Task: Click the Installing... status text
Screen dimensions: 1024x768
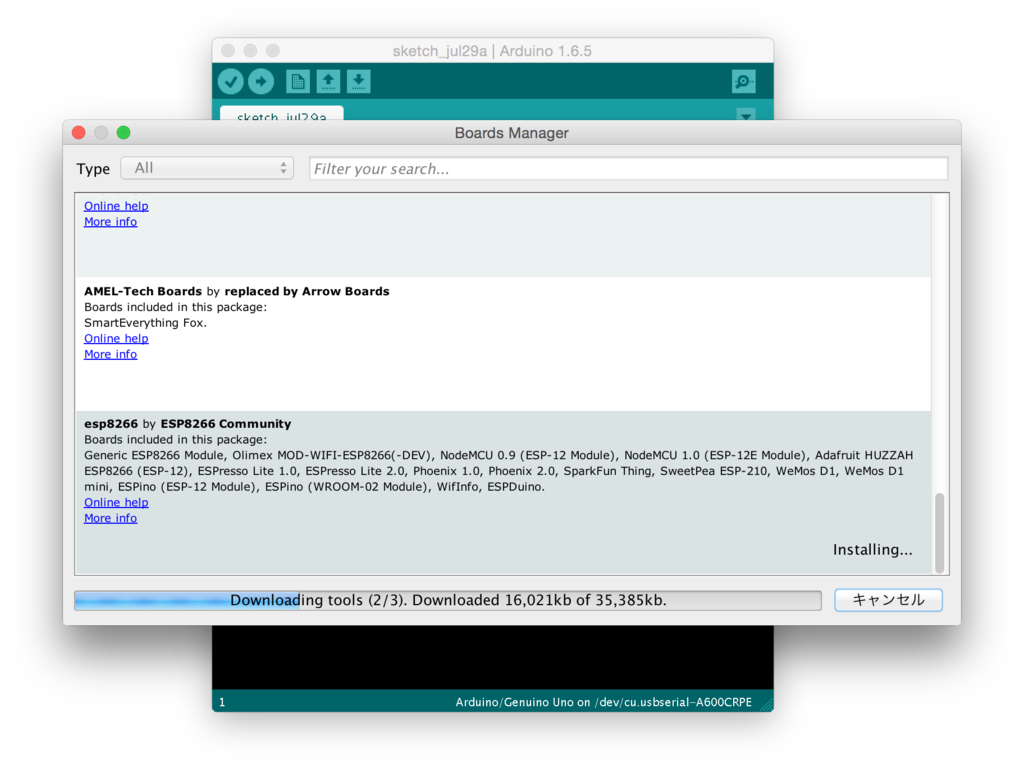Action: click(872, 550)
